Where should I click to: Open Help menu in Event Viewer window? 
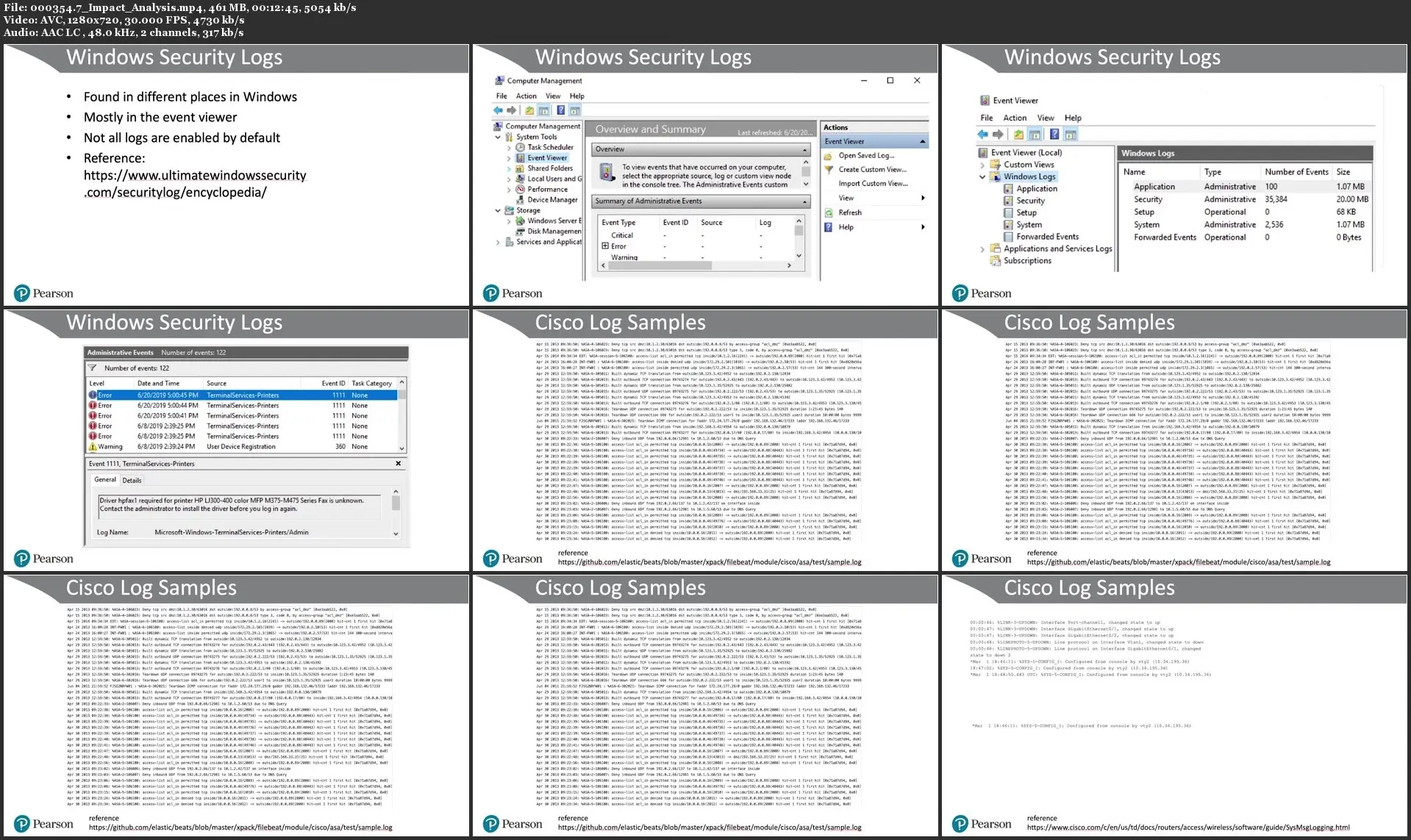click(x=1073, y=118)
